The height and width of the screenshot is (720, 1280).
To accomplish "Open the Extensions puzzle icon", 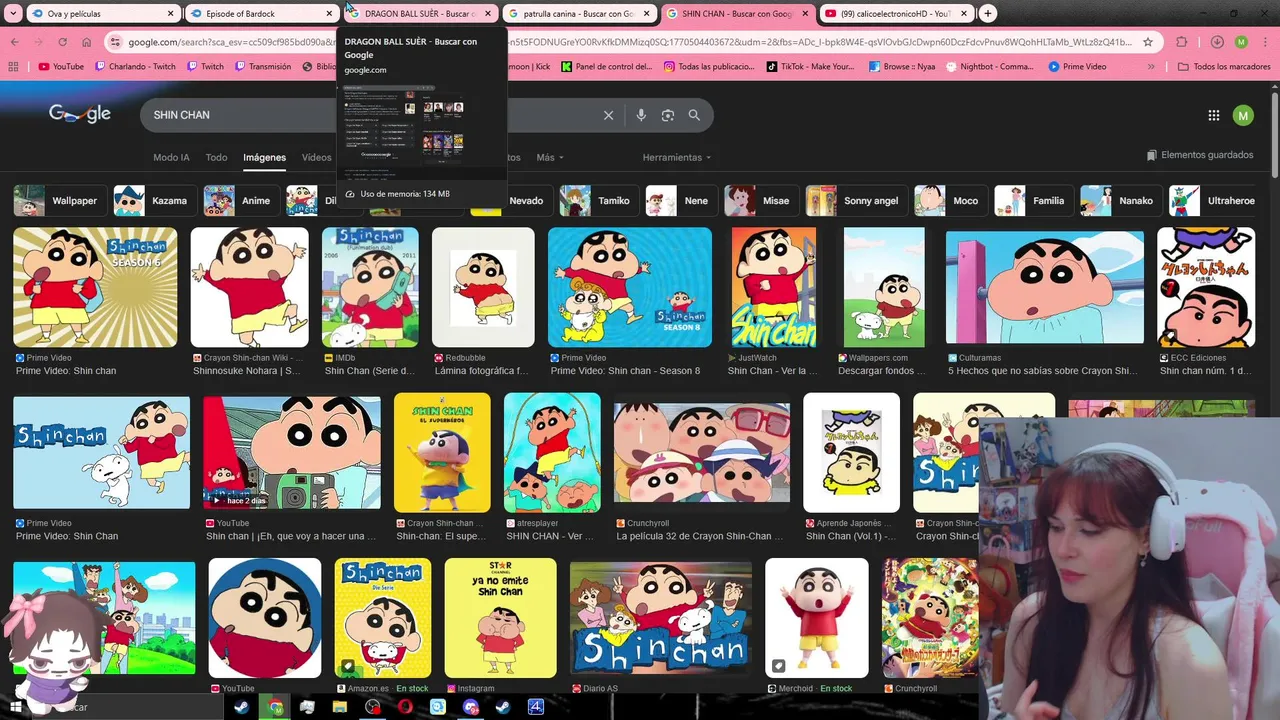I will (1182, 42).
